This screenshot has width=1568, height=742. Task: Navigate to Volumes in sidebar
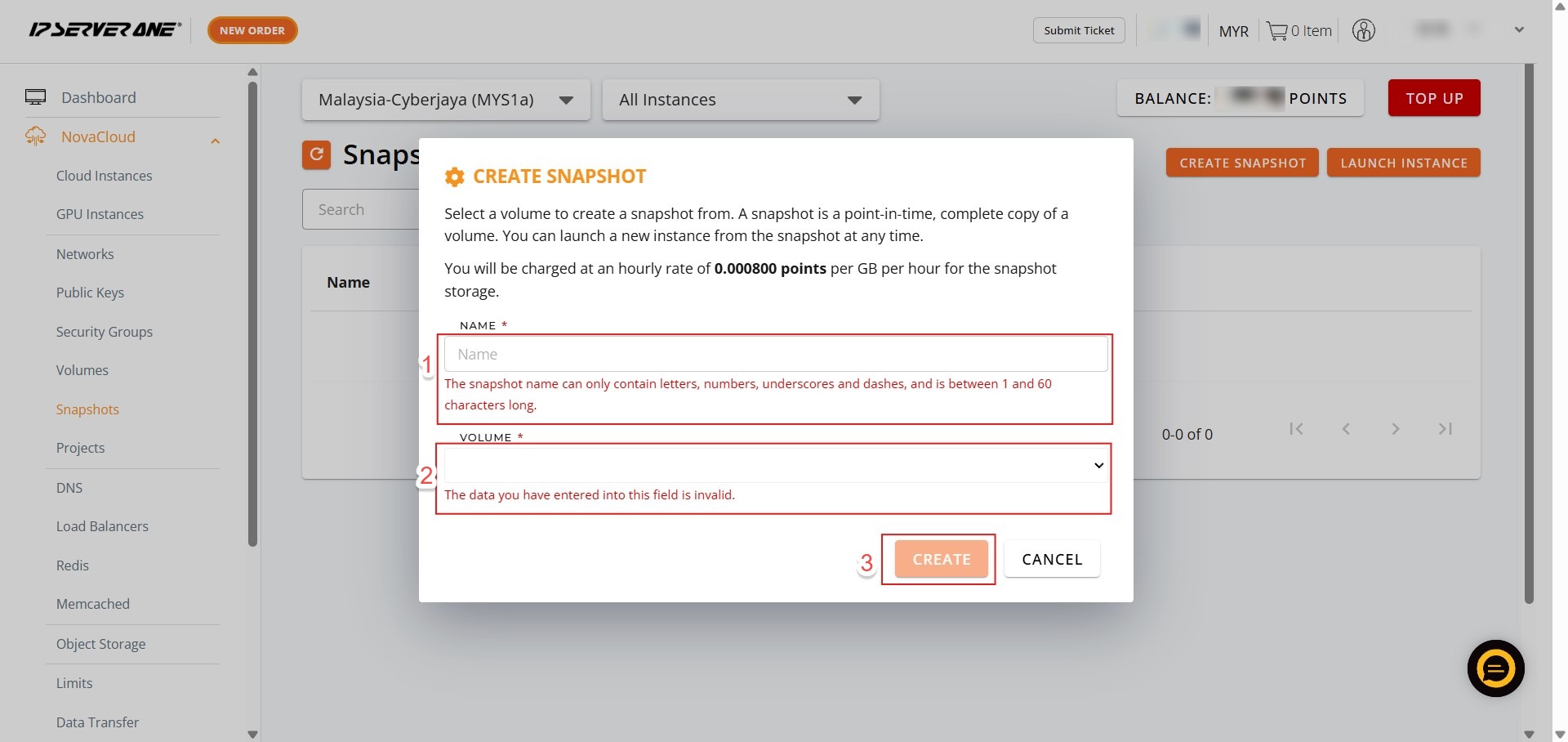pyautogui.click(x=82, y=370)
